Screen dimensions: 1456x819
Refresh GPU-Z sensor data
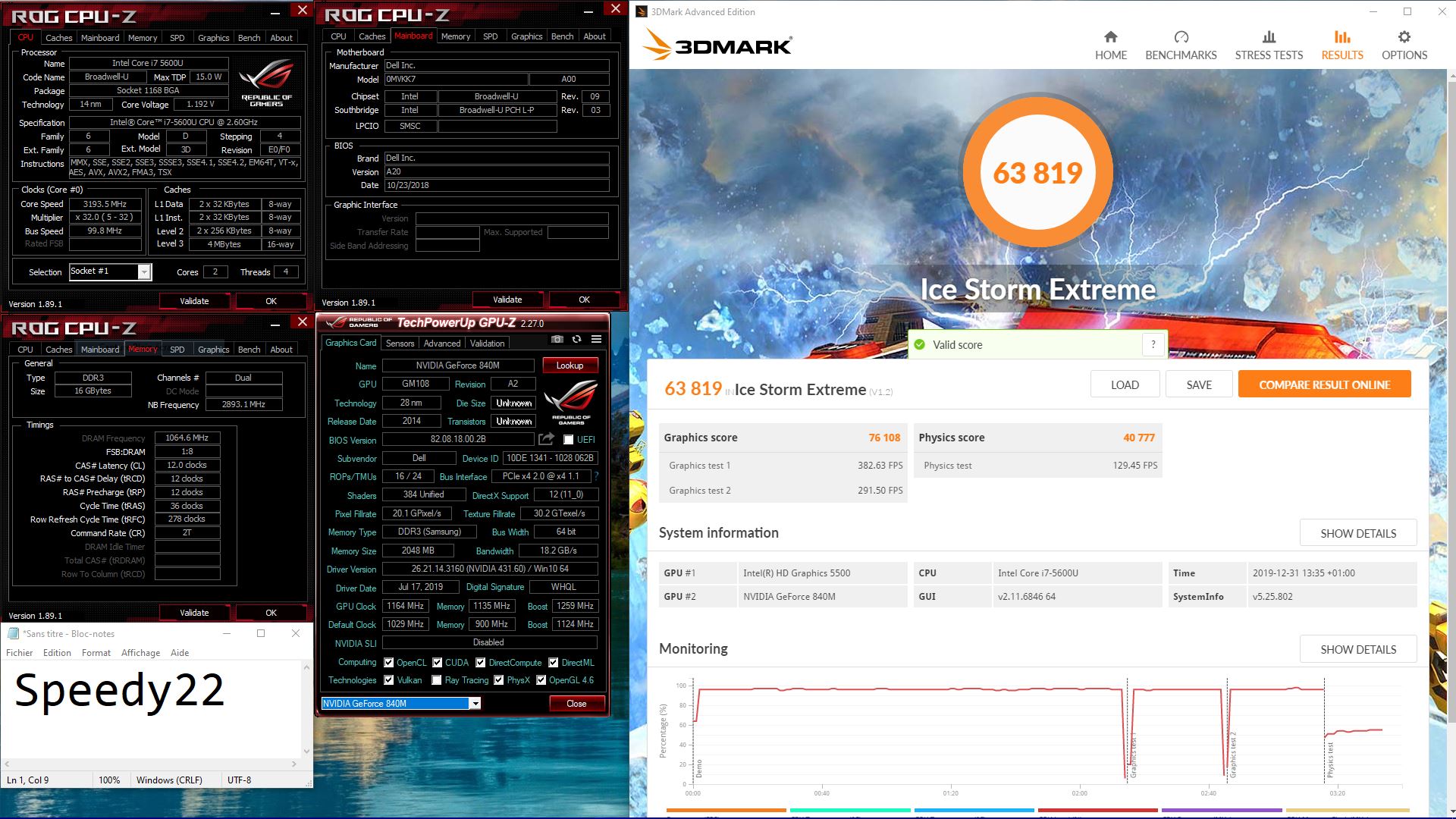(x=577, y=339)
